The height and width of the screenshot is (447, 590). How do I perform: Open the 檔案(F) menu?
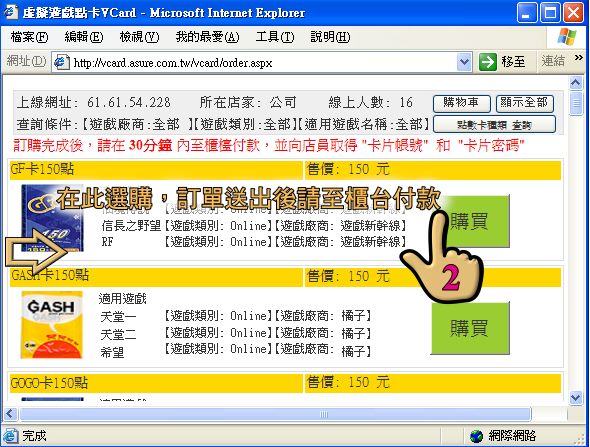(29, 37)
